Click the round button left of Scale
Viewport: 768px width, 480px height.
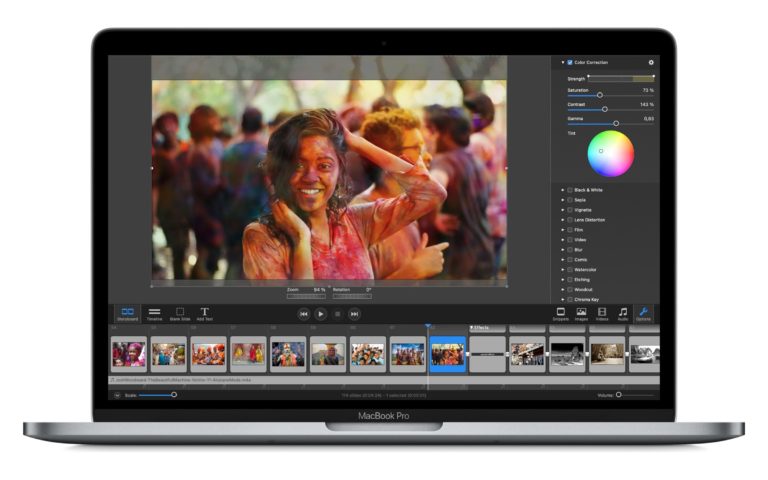coord(117,395)
